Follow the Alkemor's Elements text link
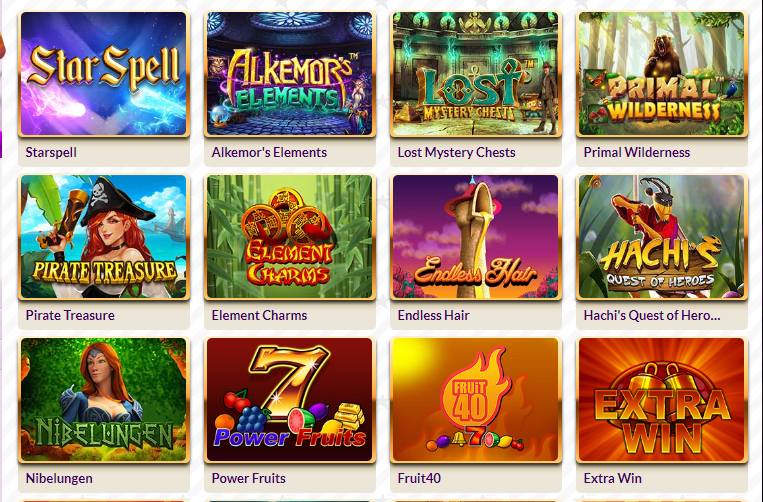763x502 pixels. pyautogui.click(x=269, y=152)
